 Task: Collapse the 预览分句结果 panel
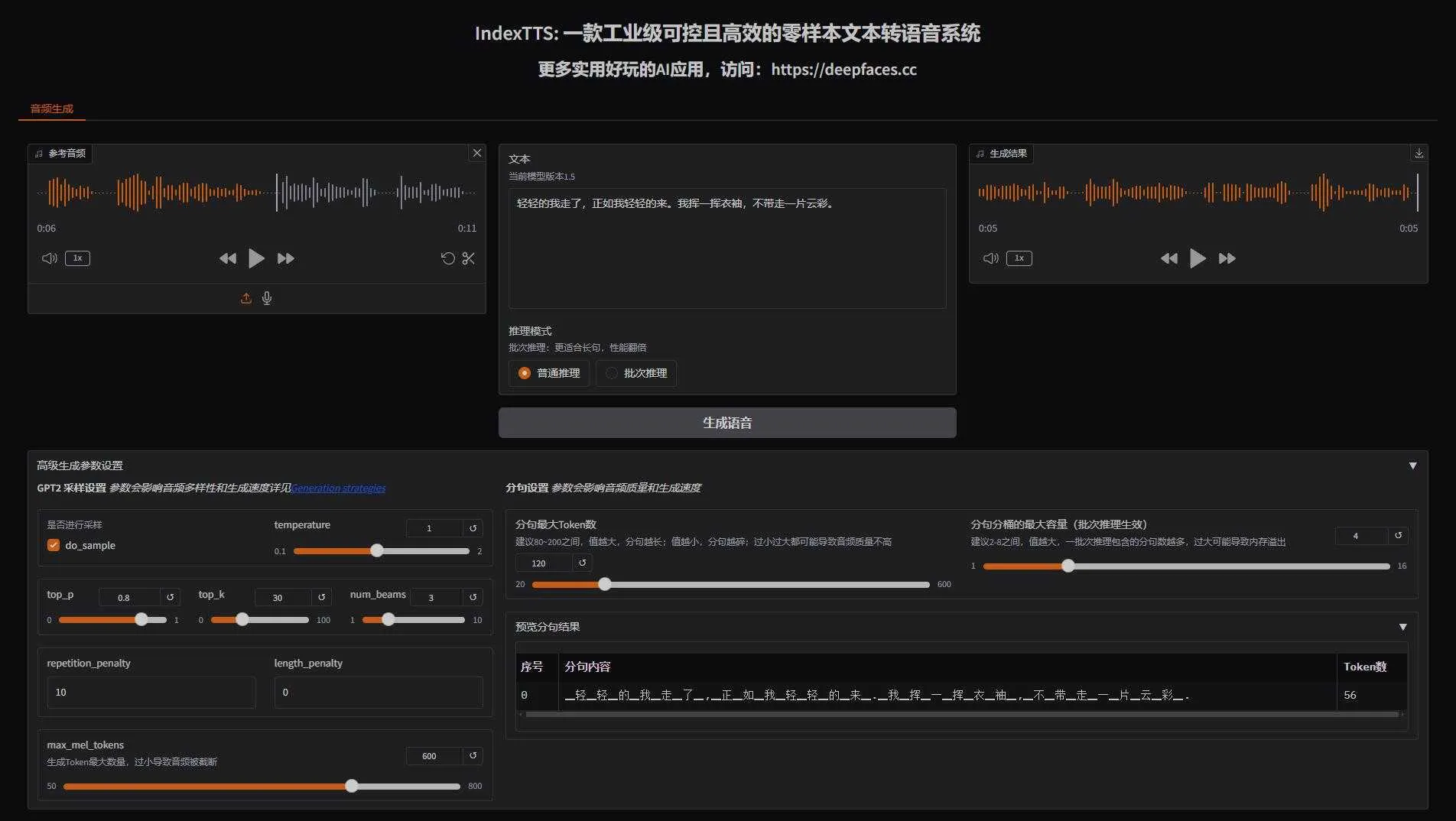click(1402, 627)
